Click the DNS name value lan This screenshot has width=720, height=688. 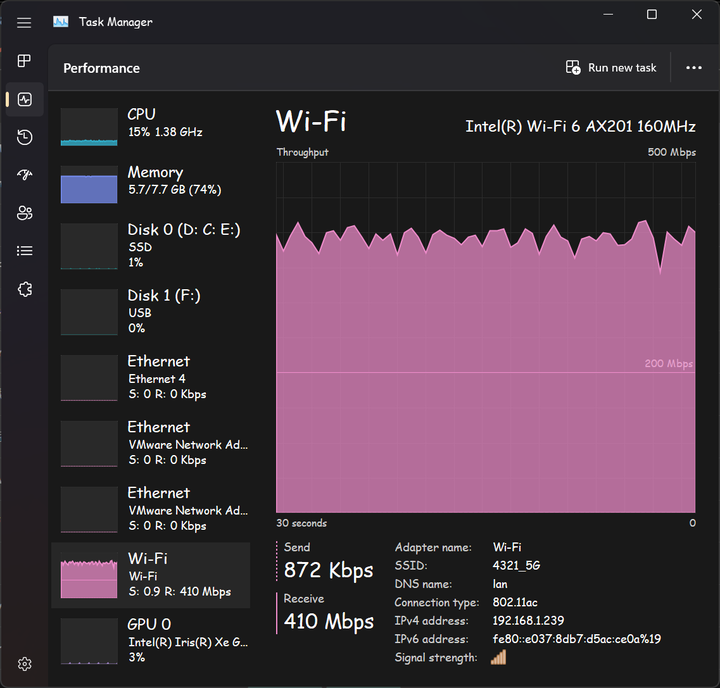click(500, 584)
